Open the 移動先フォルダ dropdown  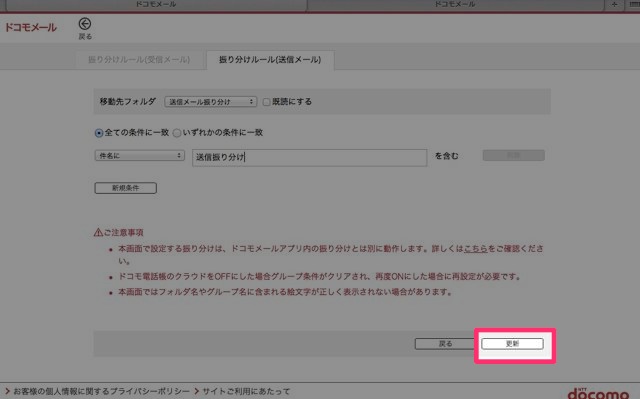pyautogui.click(x=211, y=102)
